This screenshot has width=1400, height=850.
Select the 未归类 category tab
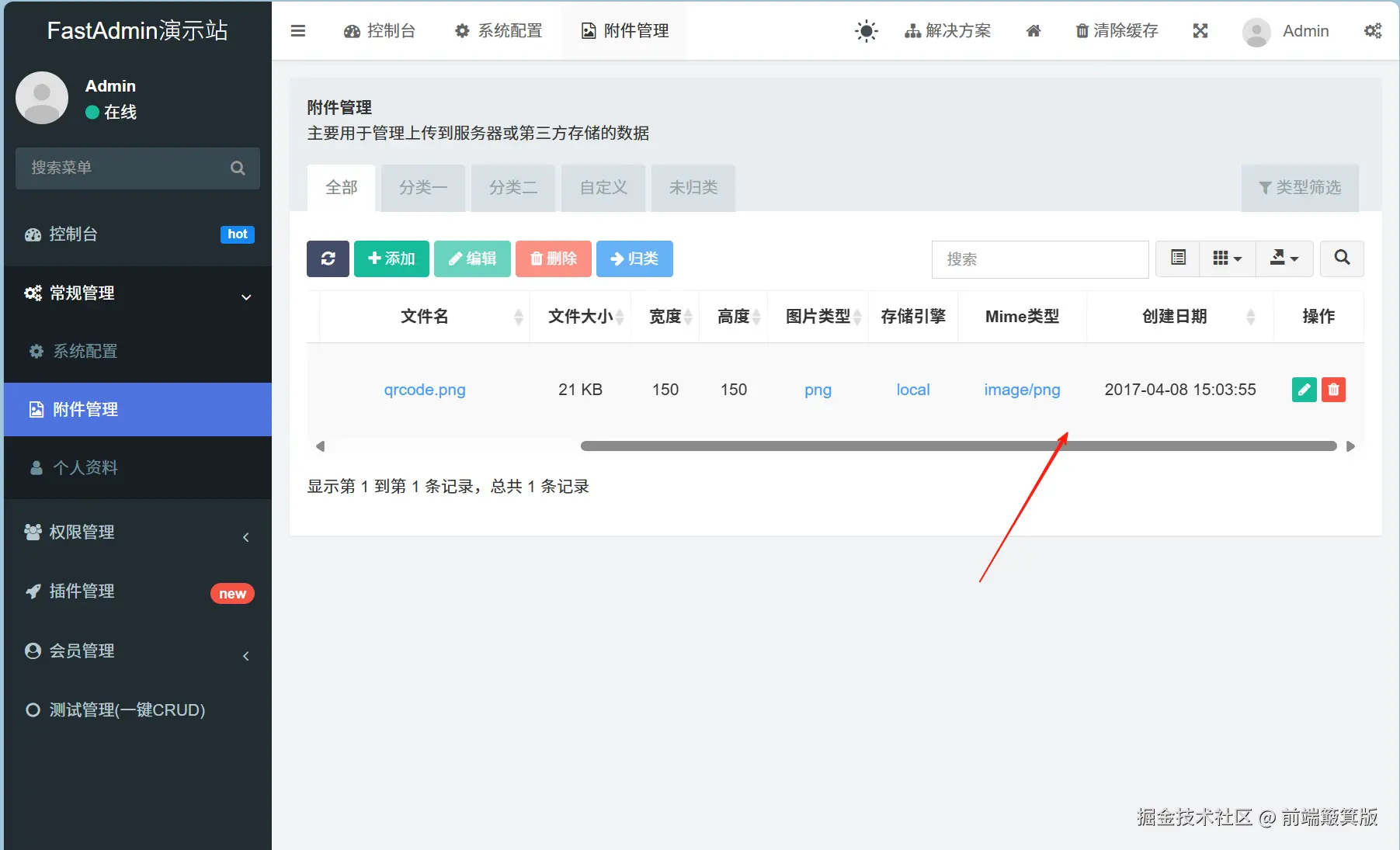tap(693, 188)
